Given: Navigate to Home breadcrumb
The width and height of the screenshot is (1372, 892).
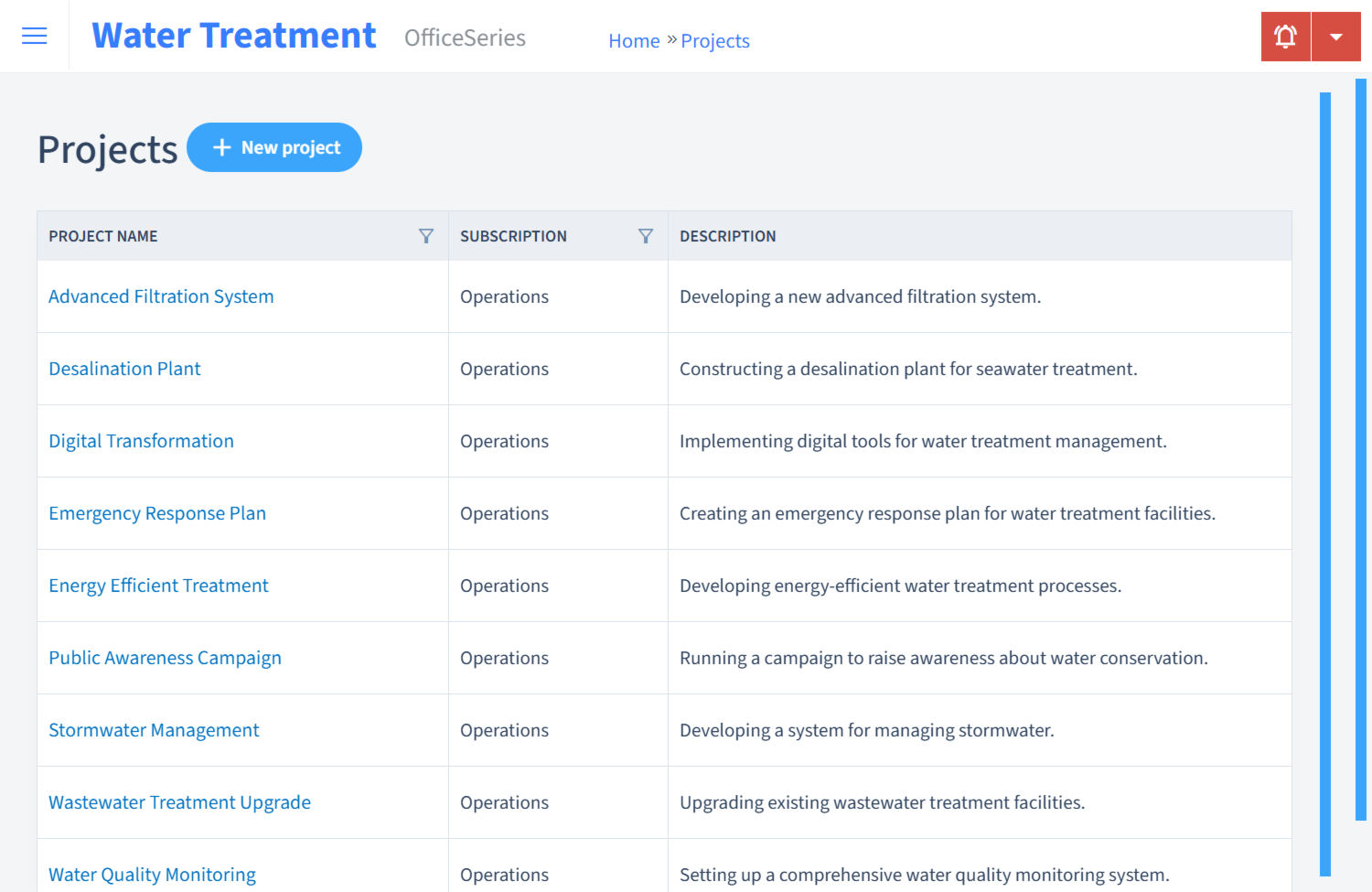Looking at the screenshot, I should coord(634,40).
